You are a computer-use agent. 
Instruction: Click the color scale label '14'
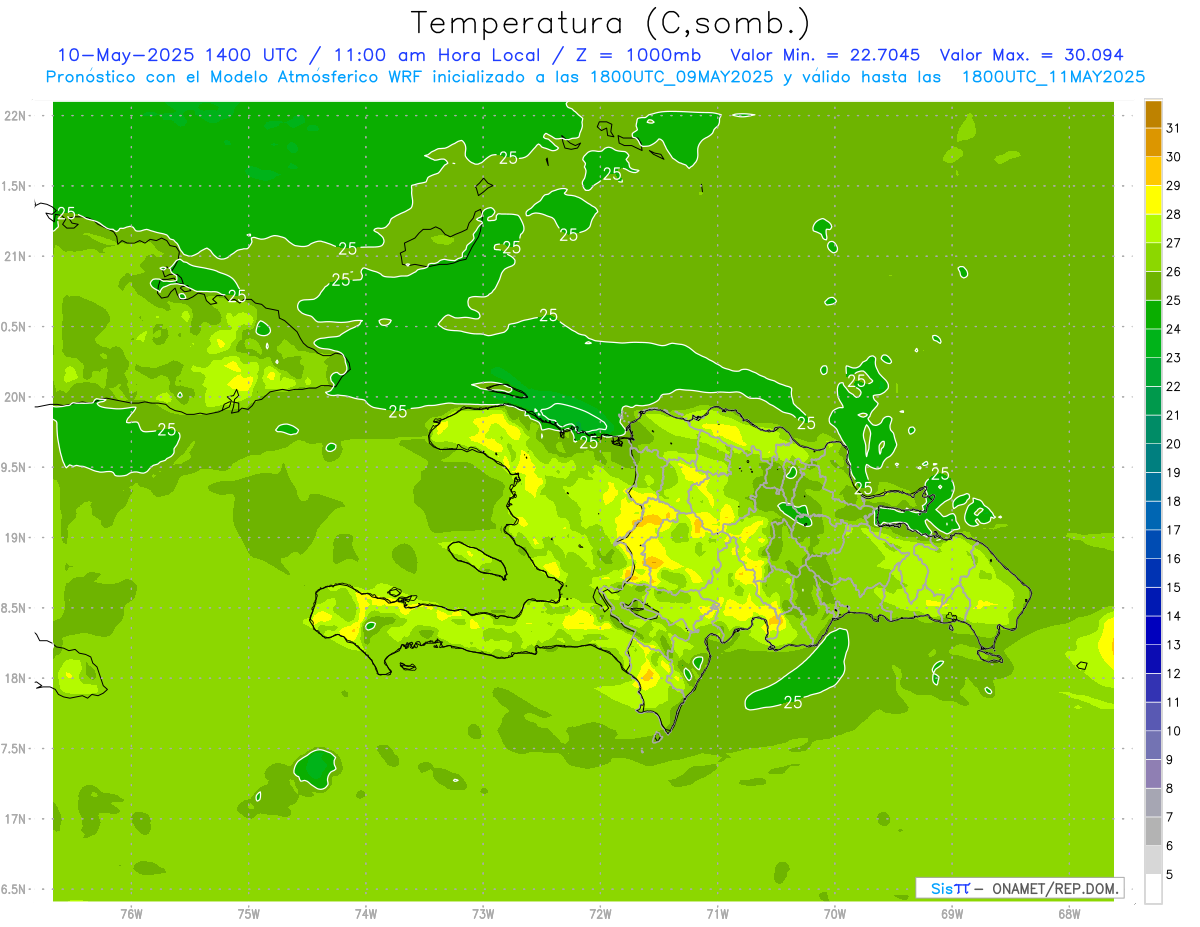click(x=1173, y=616)
